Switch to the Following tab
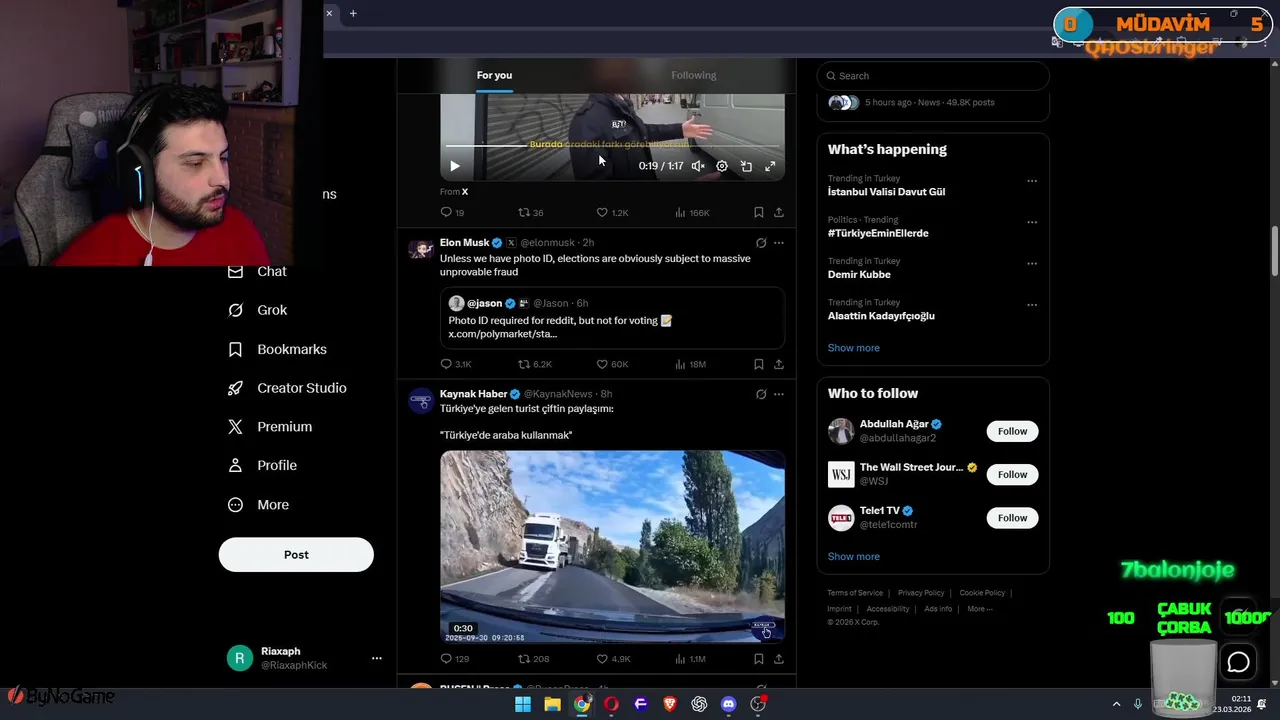This screenshot has width=1280, height=720. click(x=694, y=75)
